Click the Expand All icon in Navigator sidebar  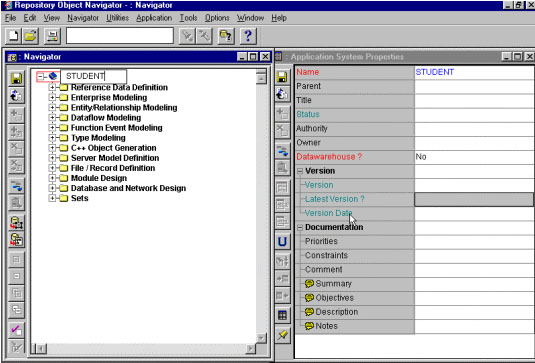click(x=16, y=293)
